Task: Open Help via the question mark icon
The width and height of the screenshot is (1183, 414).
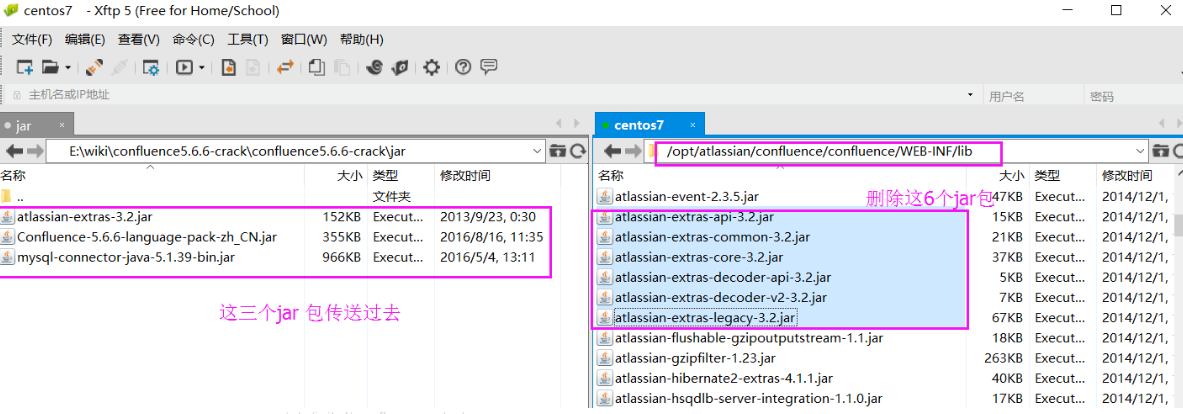Action: [463, 68]
